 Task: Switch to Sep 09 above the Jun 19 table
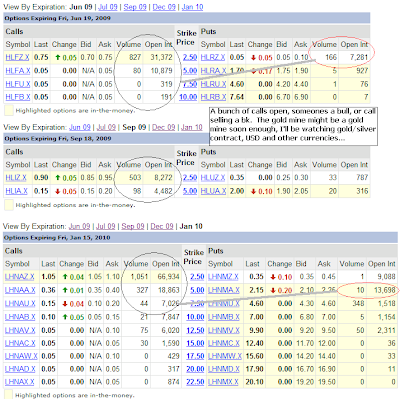click(135, 7)
